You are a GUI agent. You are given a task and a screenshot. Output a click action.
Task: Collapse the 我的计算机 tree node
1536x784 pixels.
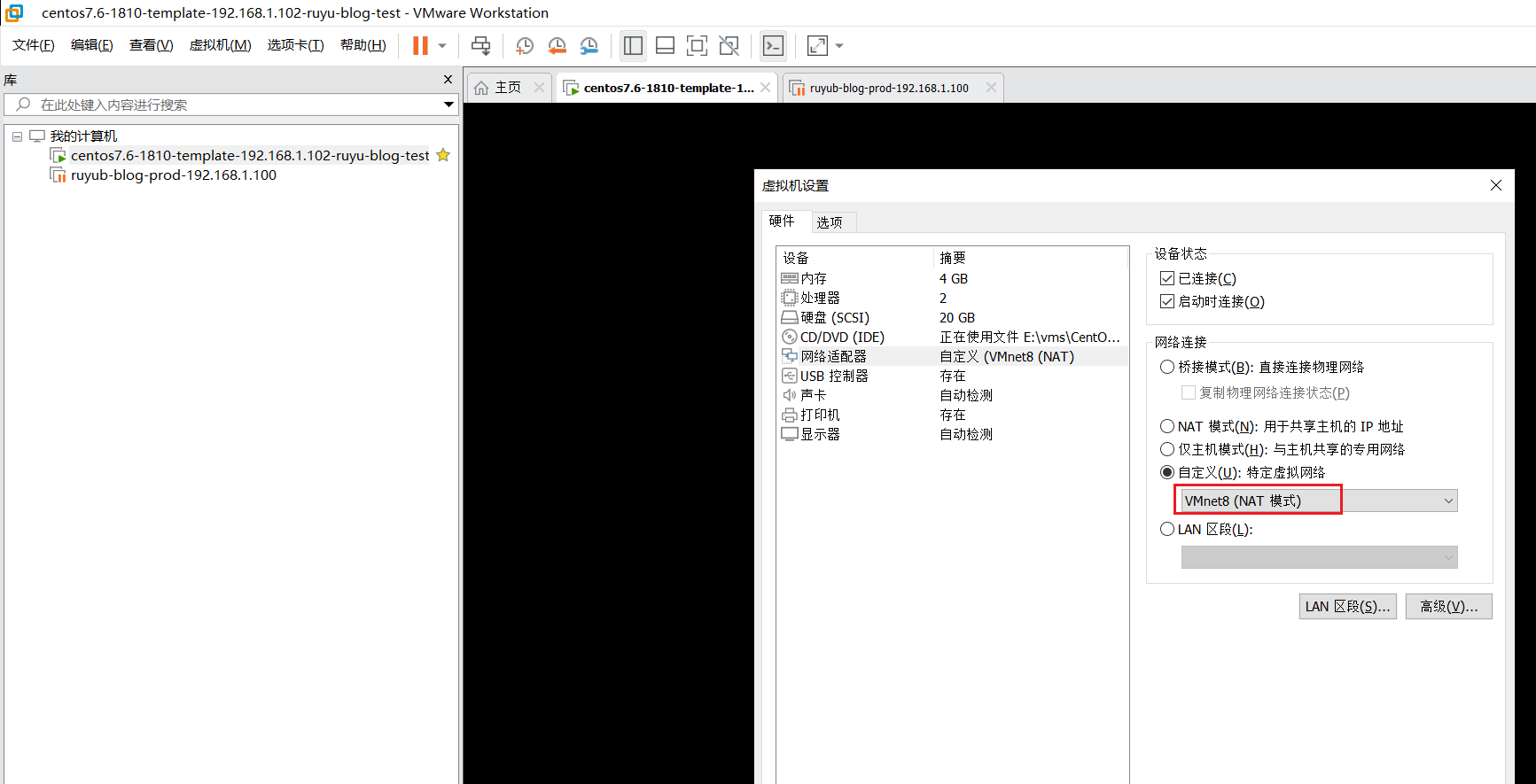pyautogui.click(x=17, y=136)
